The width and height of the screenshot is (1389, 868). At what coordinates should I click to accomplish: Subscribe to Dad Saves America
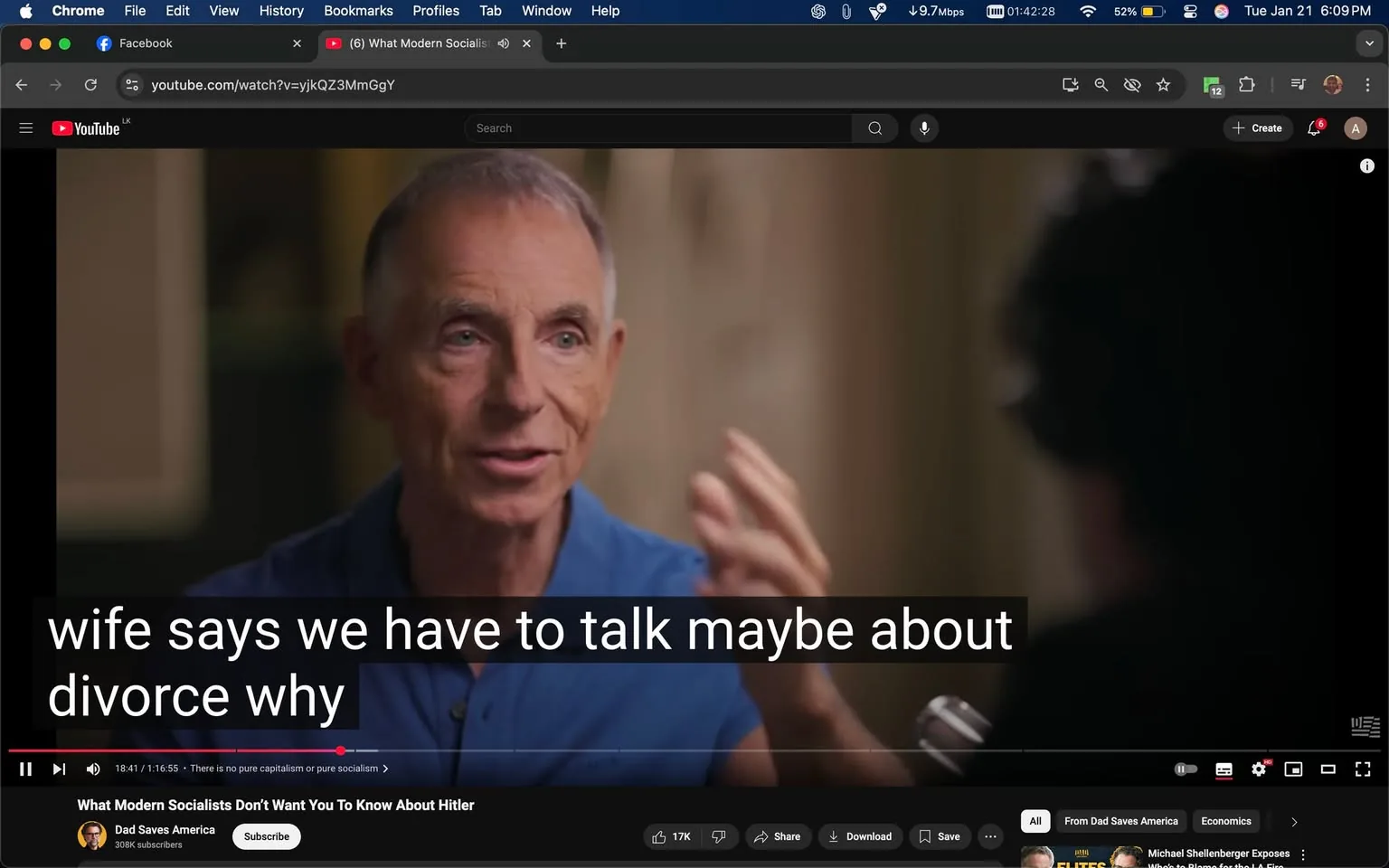point(266,836)
